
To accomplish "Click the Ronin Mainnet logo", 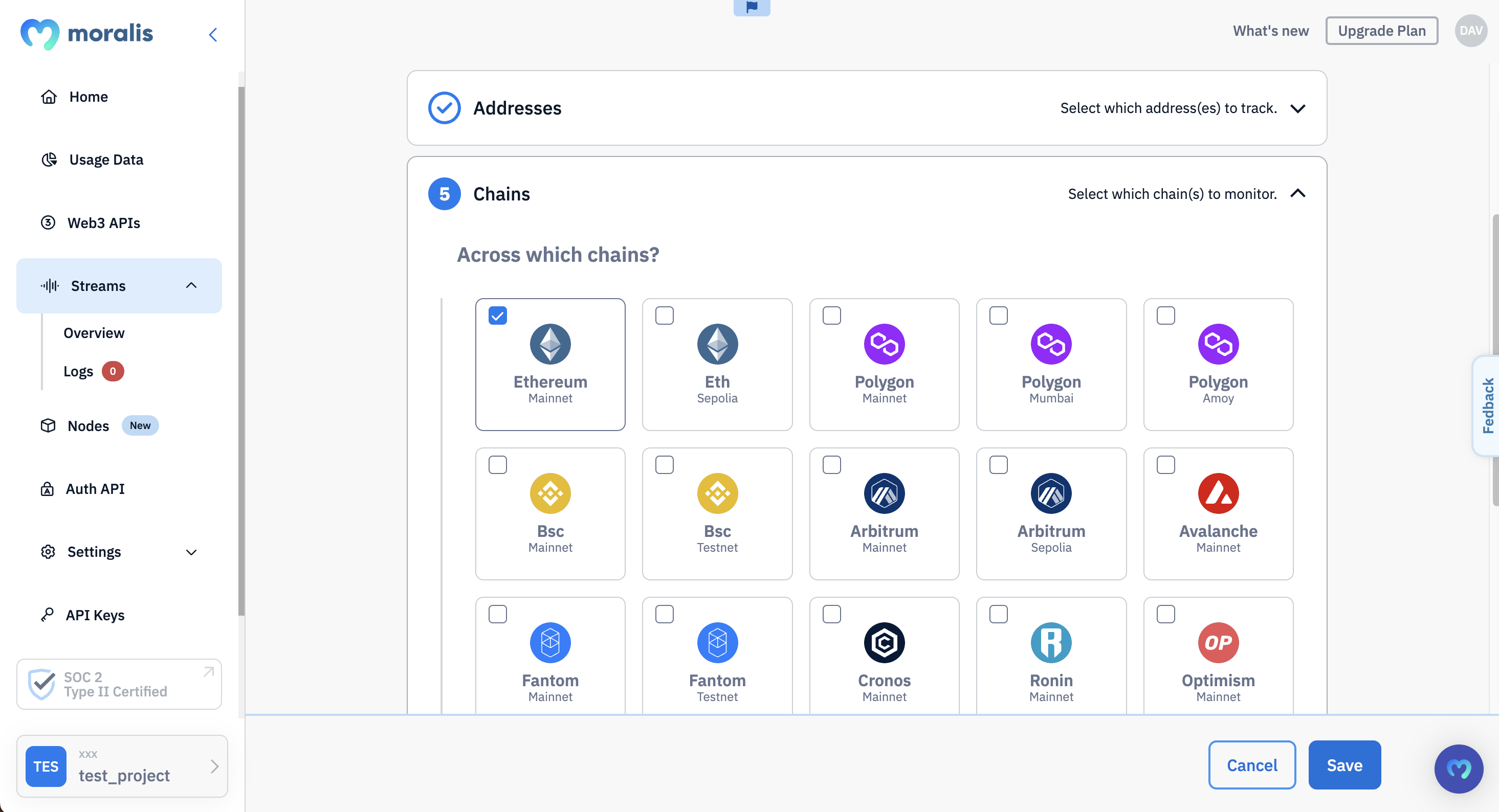I will point(1051,643).
